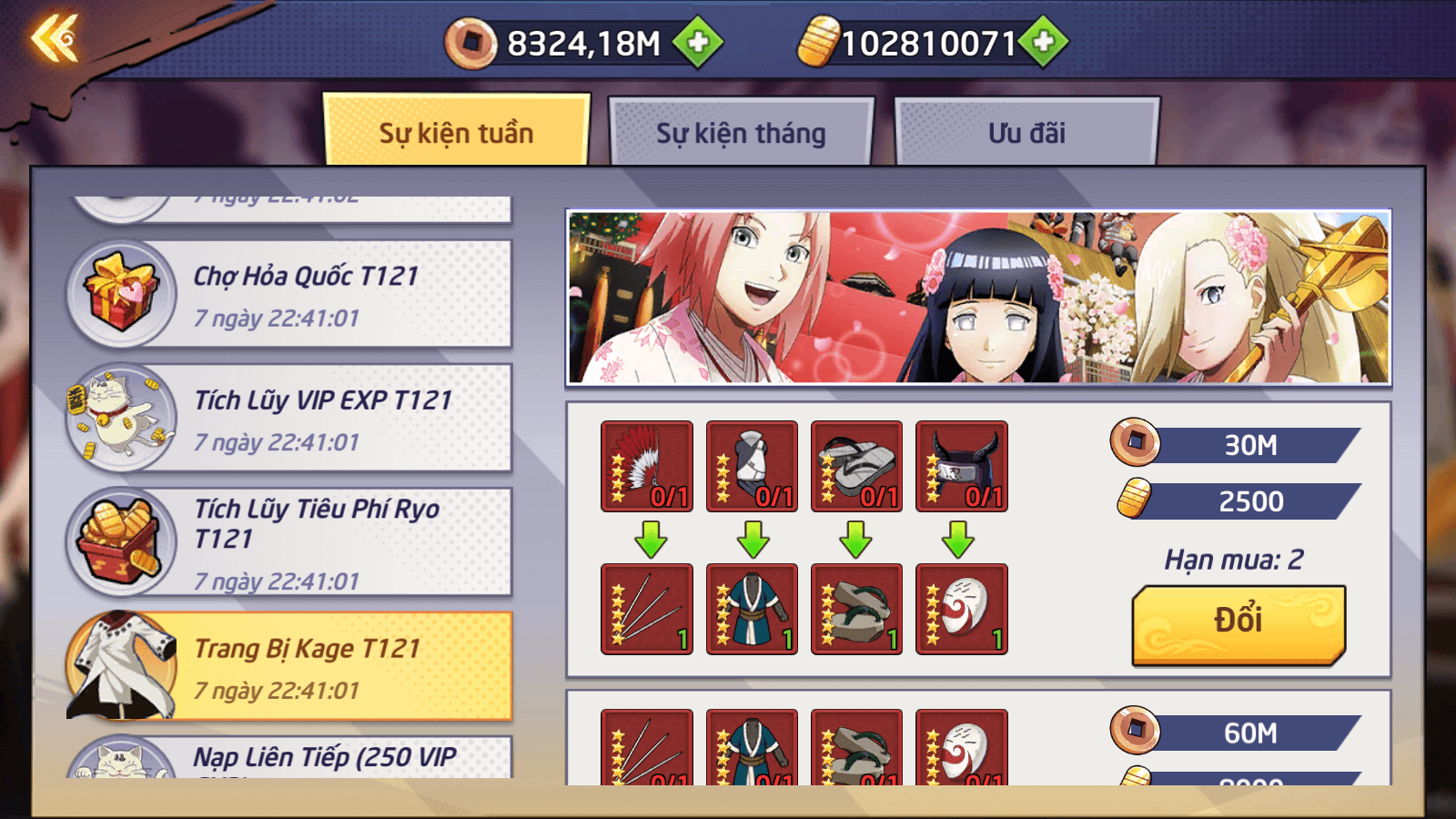Tap the kunoichi event banner image
This screenshot has width=1456, height=819.
(978, 298)
